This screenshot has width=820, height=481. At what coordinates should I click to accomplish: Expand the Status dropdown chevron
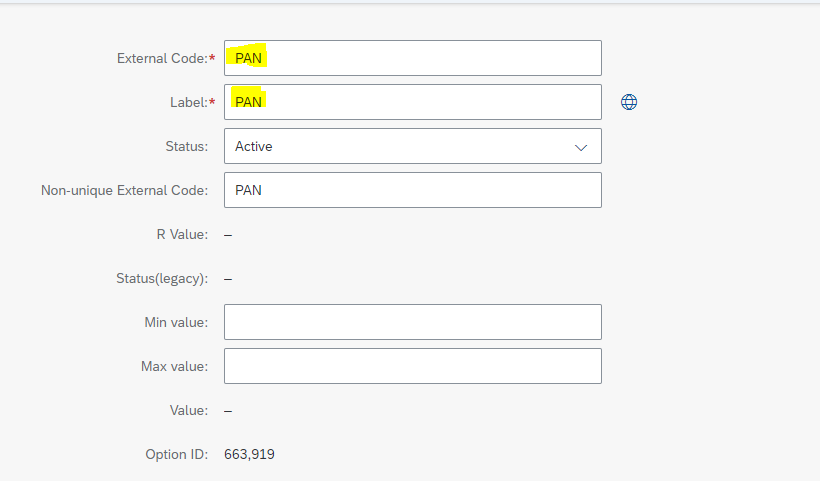tap(580, 147)
